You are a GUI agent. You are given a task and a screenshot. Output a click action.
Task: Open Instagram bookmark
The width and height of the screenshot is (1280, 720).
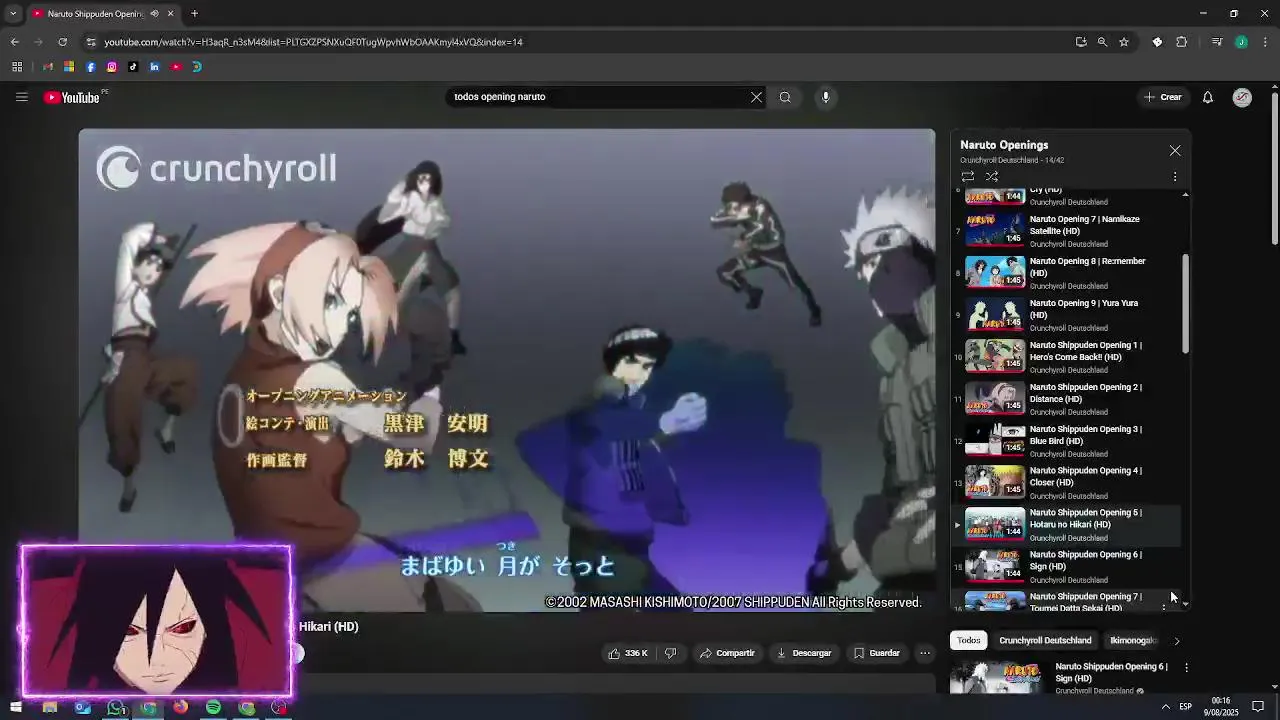112,67
